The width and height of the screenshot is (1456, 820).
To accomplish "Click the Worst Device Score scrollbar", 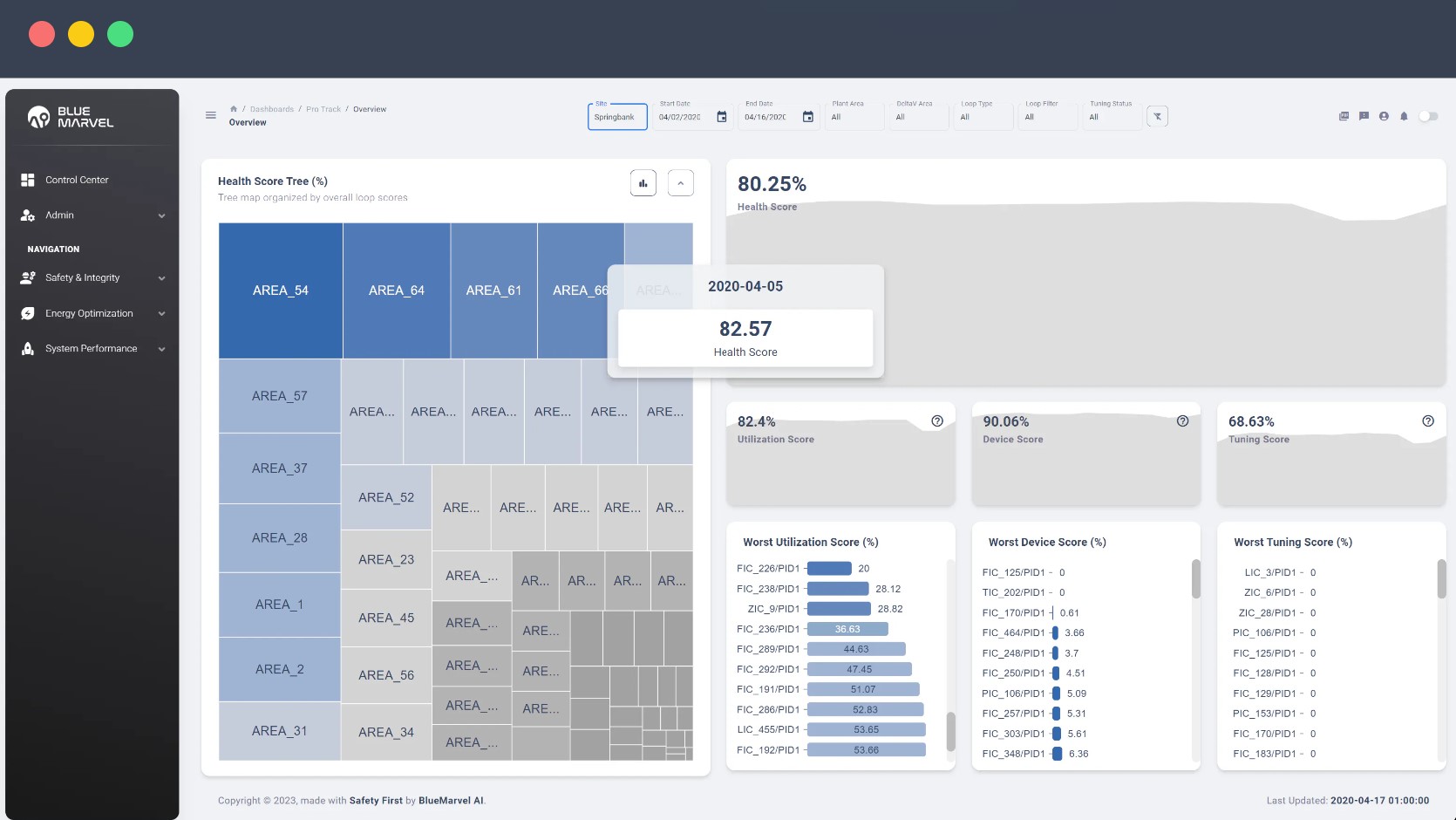I will 1195,579.
